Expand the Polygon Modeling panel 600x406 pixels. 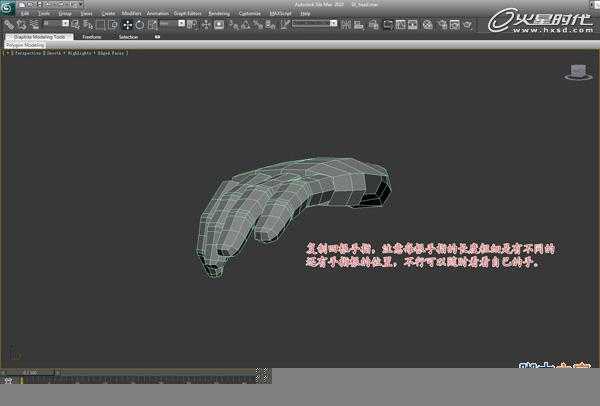click(24, 45)
